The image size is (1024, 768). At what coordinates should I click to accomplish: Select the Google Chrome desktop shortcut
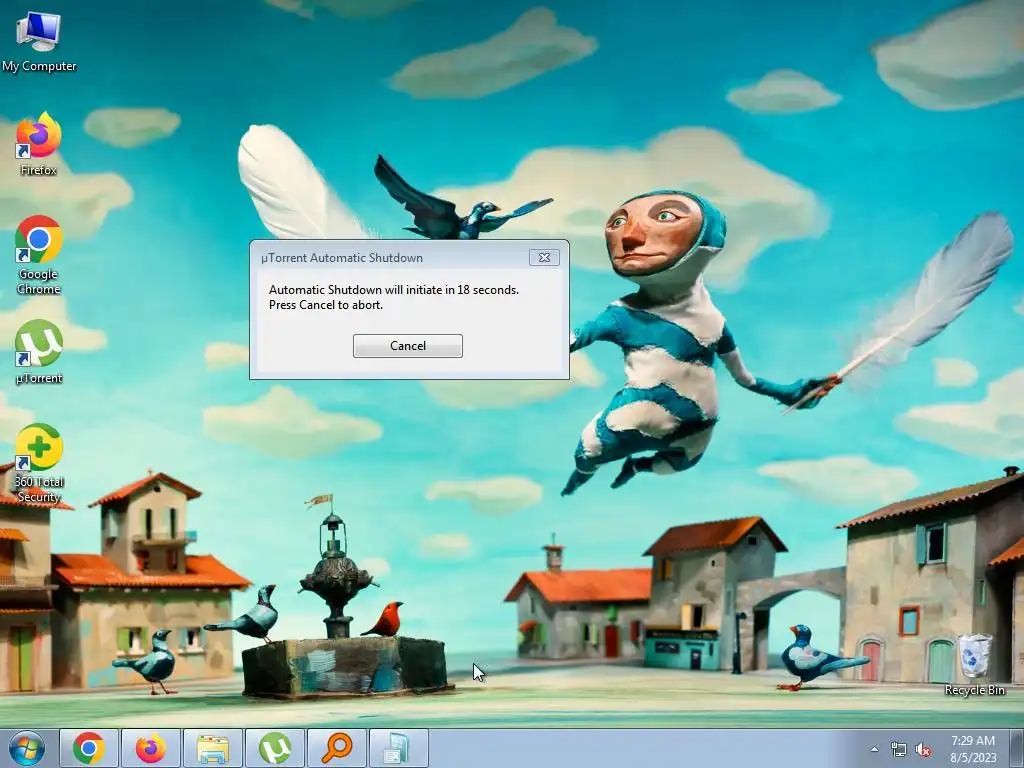coord(39,255)
